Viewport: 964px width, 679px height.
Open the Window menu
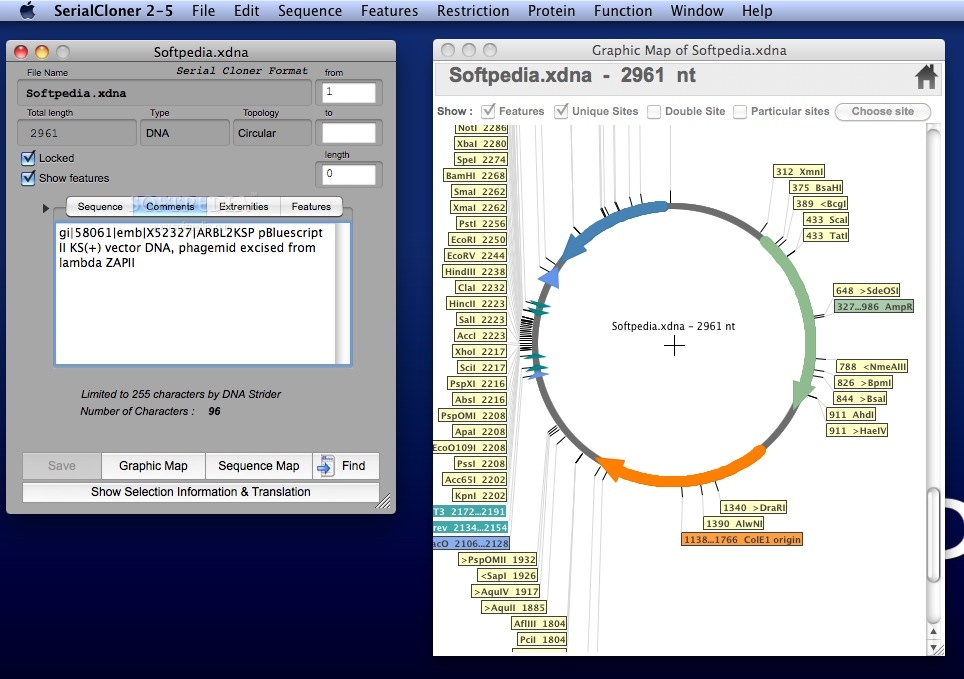pyautogui.click(x=697, y=10)
